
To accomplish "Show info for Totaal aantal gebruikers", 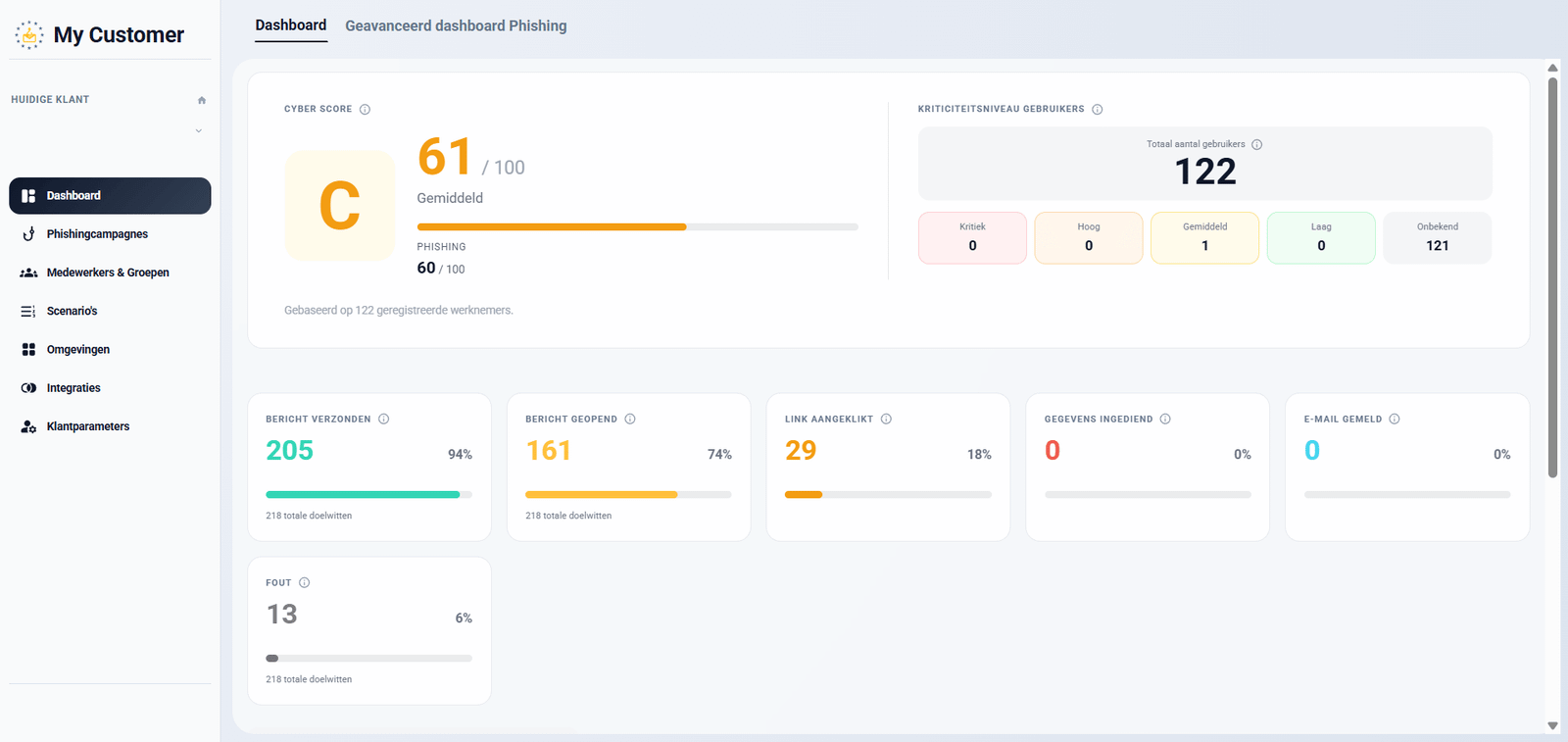I will point(1257,145).
